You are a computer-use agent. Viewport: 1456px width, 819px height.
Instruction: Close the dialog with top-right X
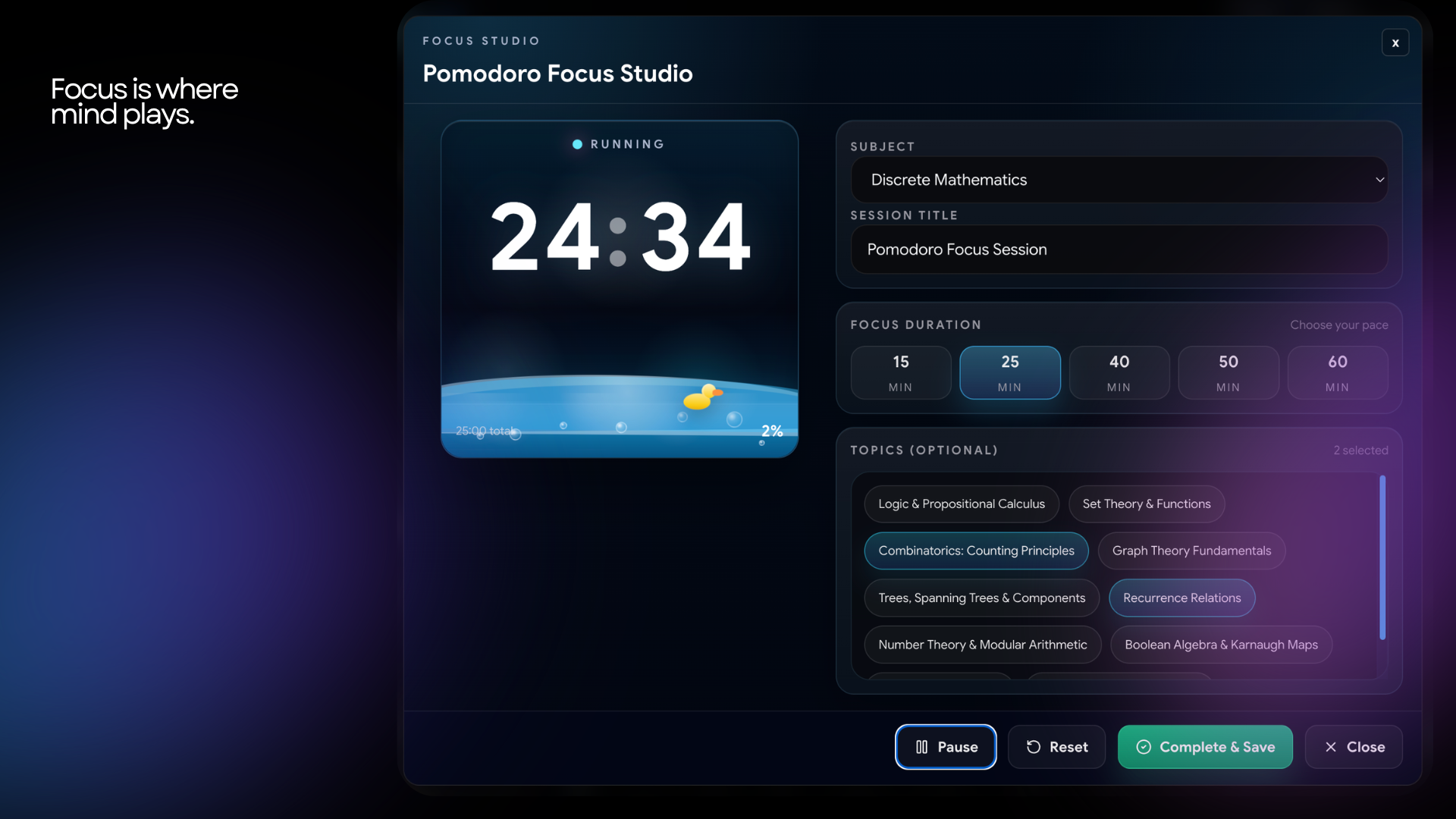1395,43
